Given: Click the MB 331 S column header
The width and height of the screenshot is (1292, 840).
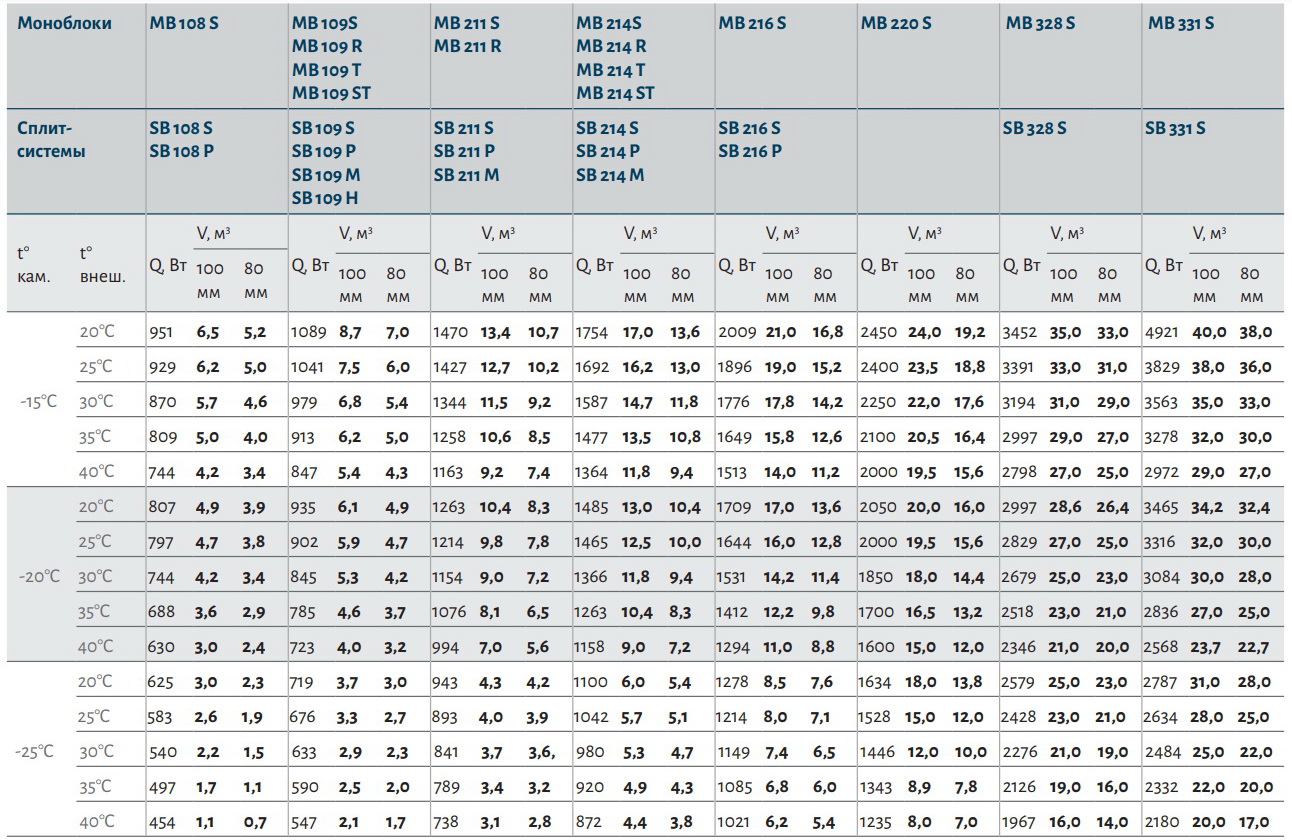Looking at the screenshot, I should [x=1181, y=23].
